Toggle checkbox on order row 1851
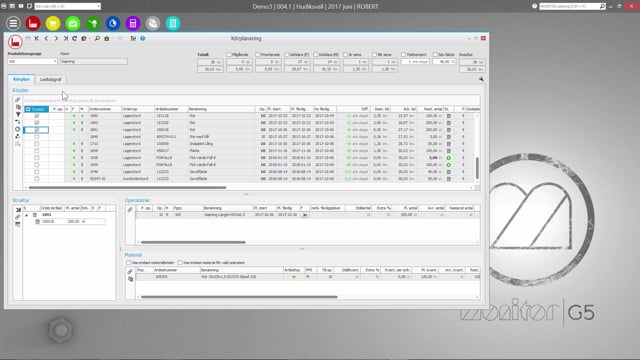 (x=37, y=130)
